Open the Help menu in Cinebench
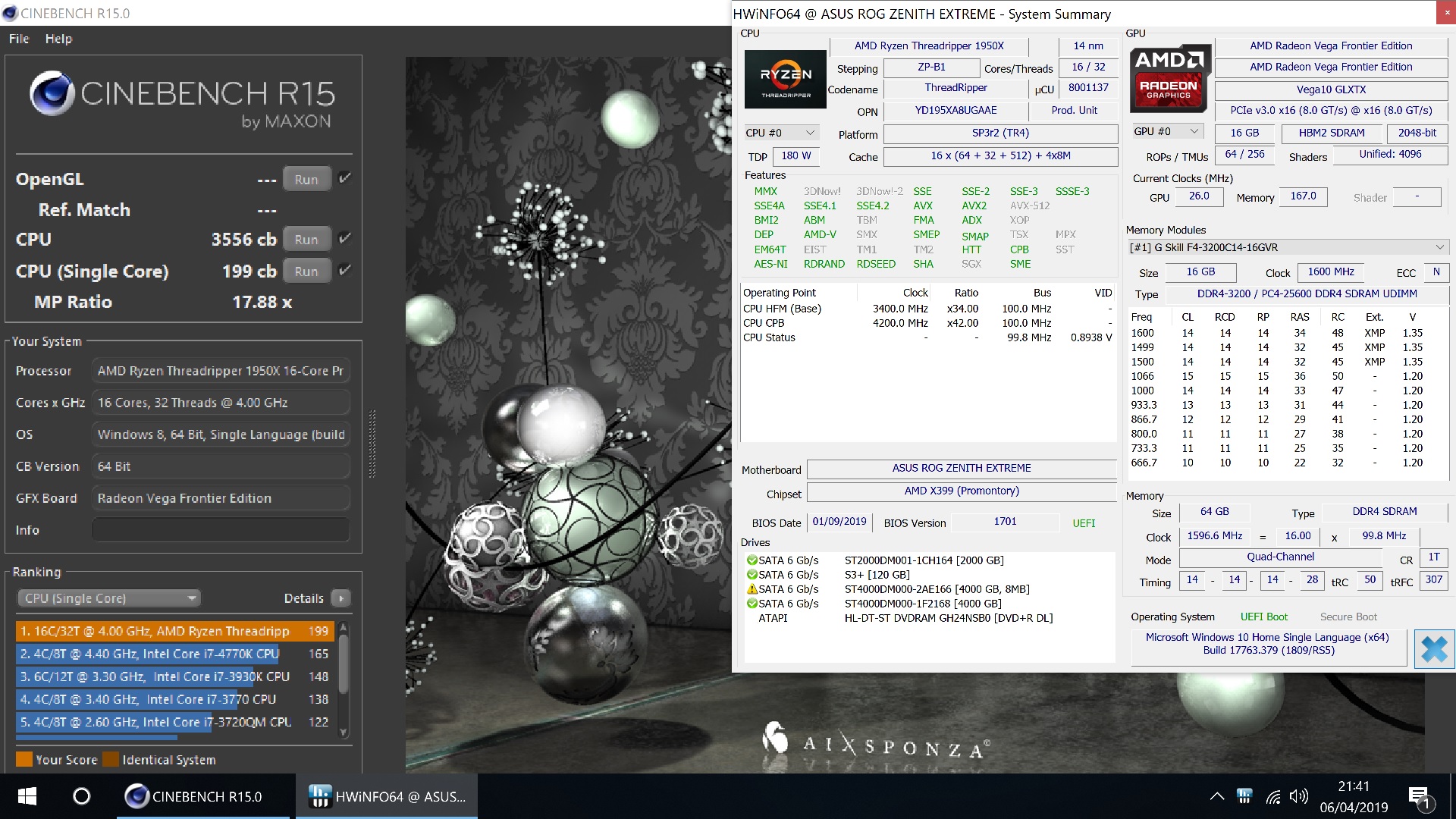 click(58, 39)
